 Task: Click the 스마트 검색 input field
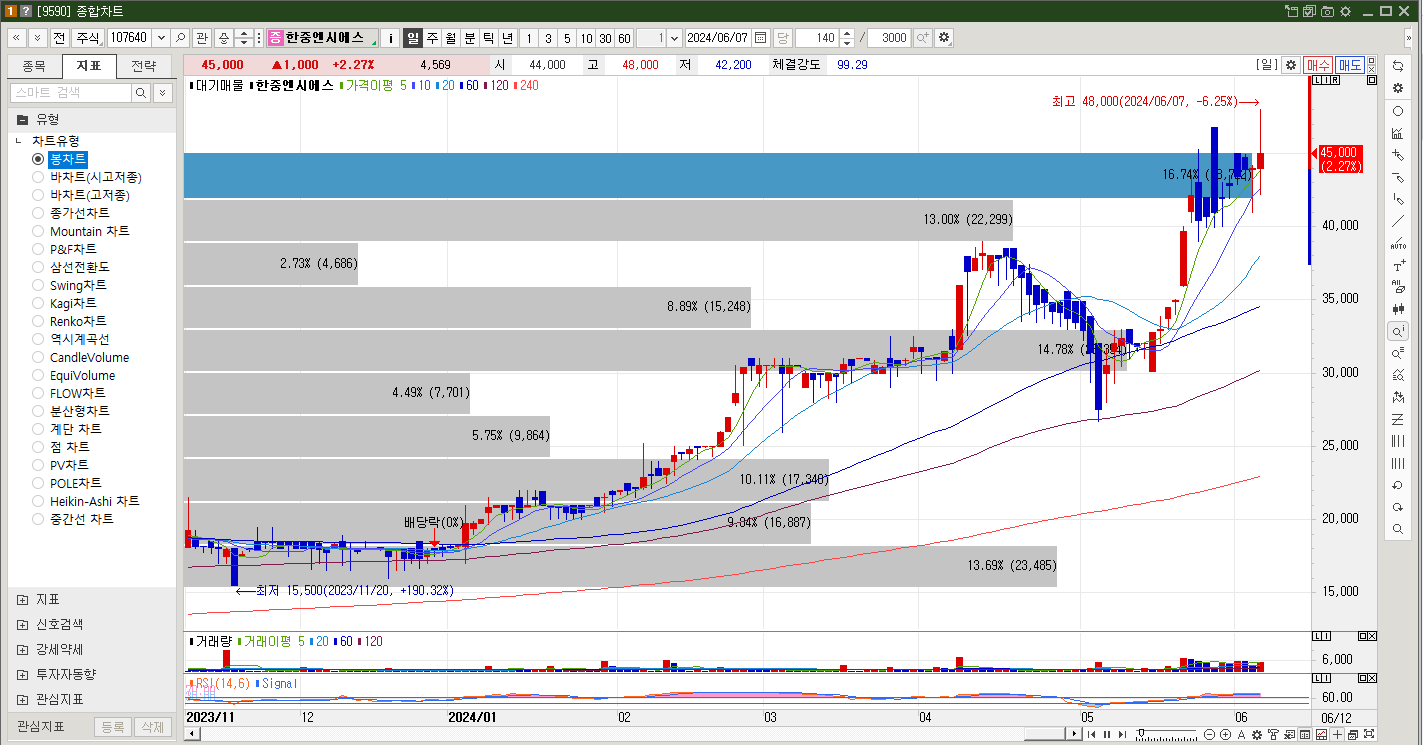pyautogui.click(x=71, y=93)
